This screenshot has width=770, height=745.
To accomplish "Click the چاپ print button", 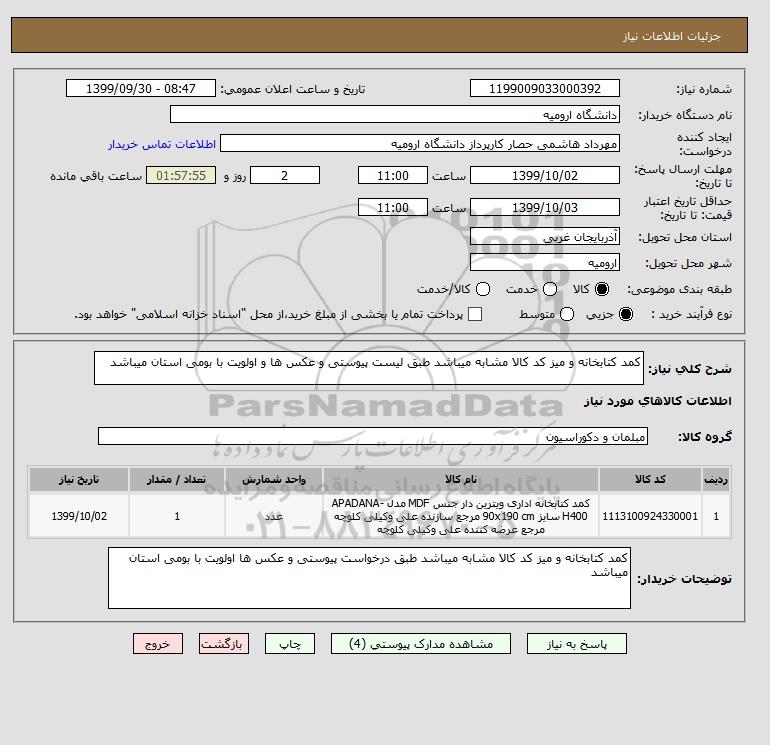I will [x=290, y=644].
